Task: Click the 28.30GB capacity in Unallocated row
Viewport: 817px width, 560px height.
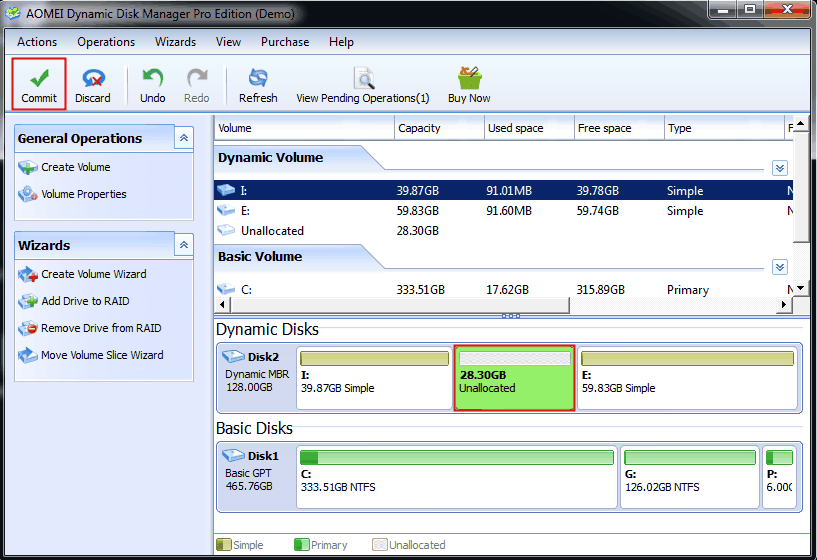Action: tap(418, 231)
